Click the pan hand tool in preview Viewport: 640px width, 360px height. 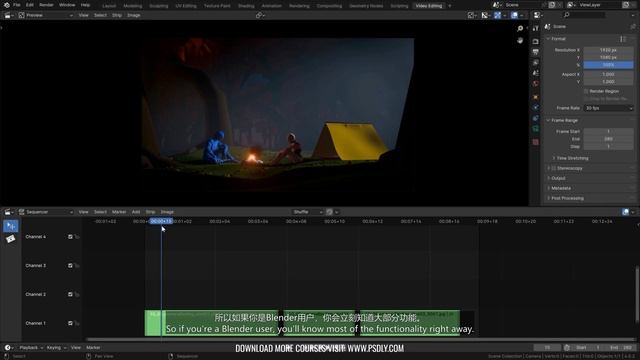coord(520,40)
